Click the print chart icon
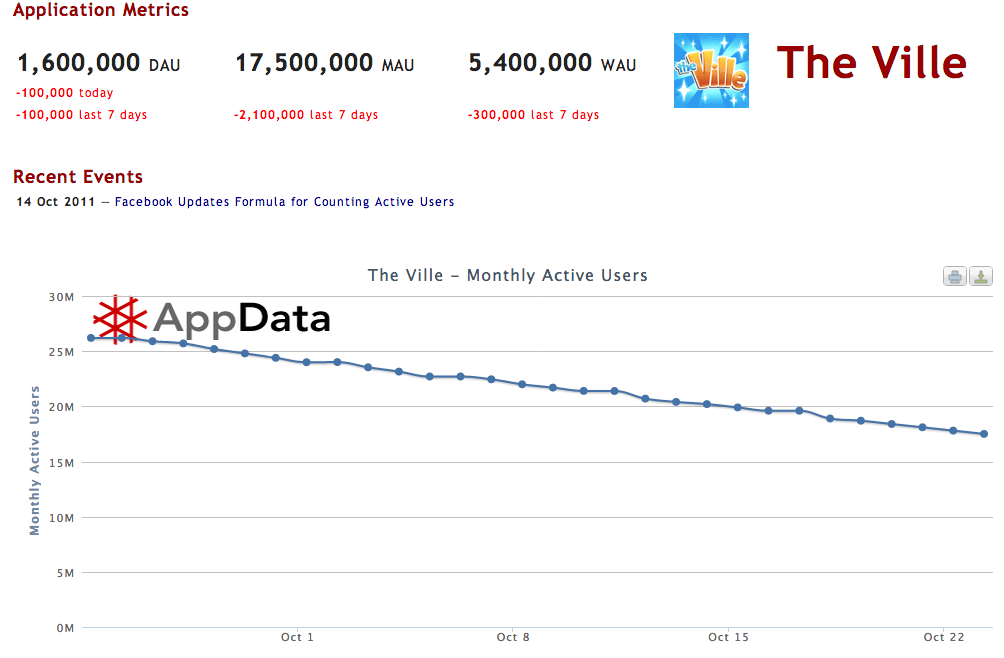 click(955, 277)
